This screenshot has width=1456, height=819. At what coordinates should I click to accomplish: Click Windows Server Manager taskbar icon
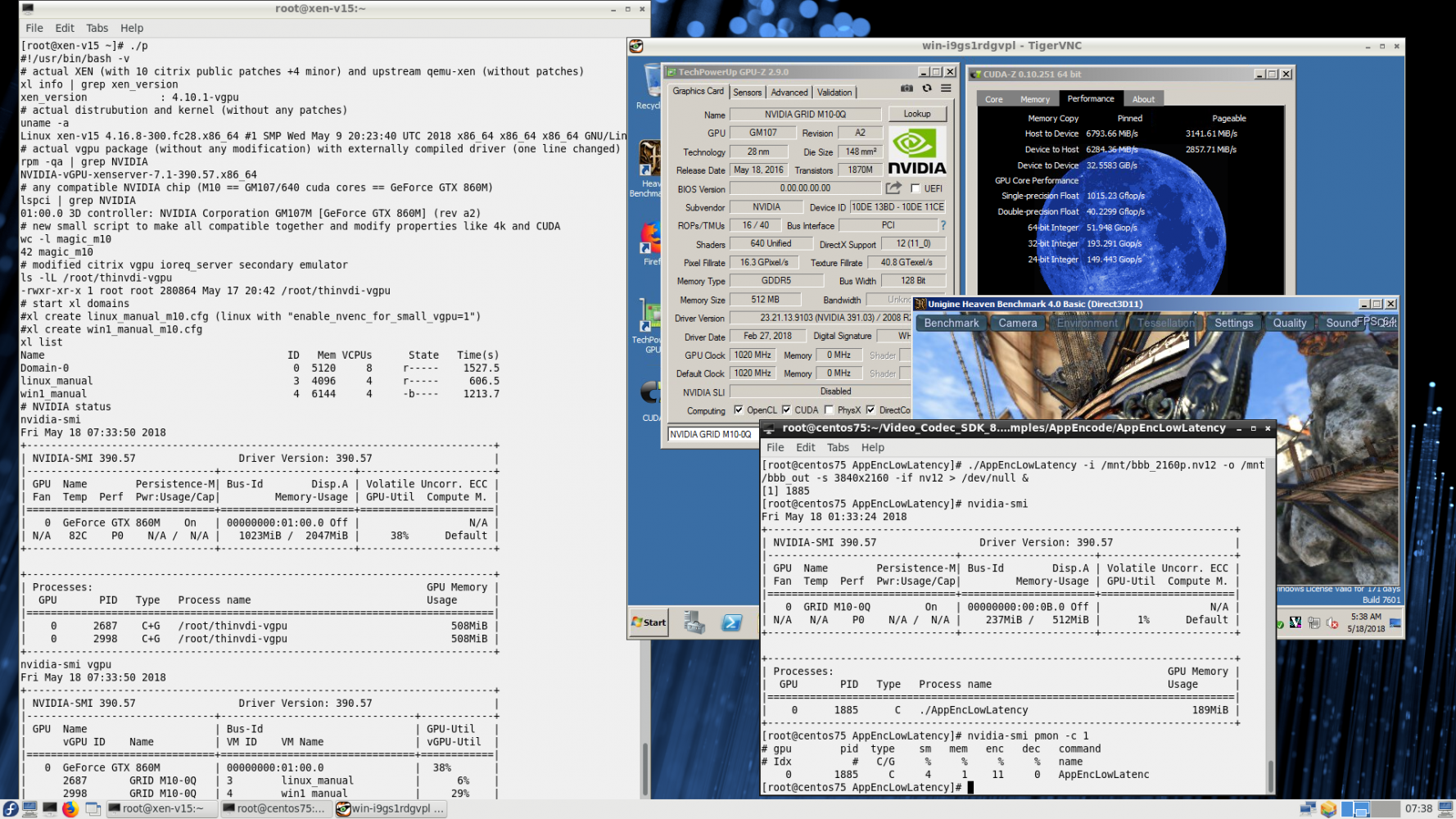click(694, 622)
